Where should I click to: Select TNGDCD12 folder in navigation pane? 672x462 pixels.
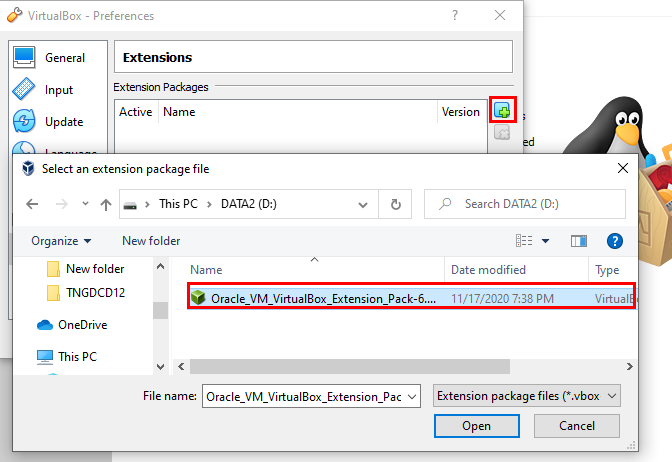(x=96, y=293)
